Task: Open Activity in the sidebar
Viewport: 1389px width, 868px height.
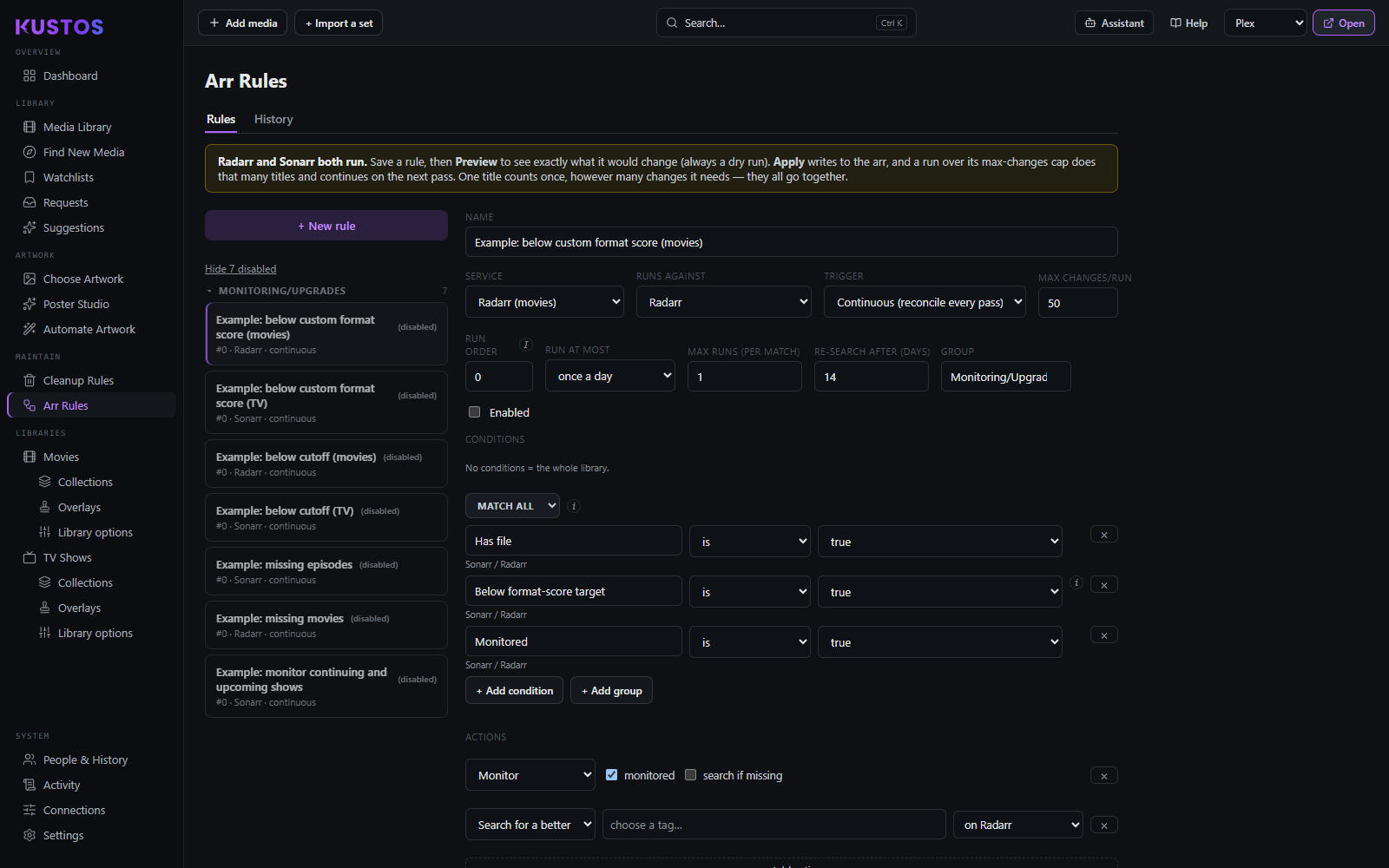Action: pos(62,785)
